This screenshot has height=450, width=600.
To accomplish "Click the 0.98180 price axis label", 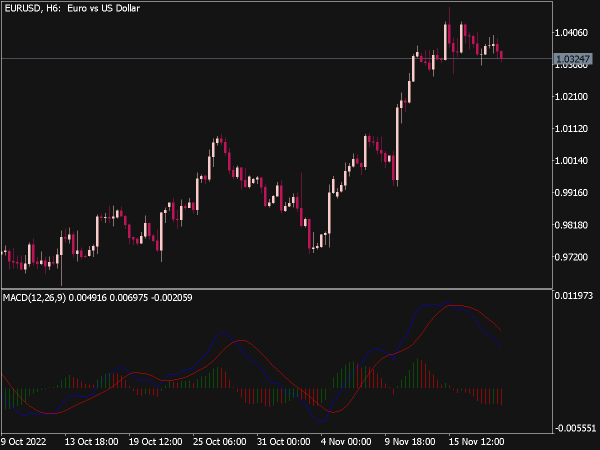I will pyautogui.click(x=571, y=225).
